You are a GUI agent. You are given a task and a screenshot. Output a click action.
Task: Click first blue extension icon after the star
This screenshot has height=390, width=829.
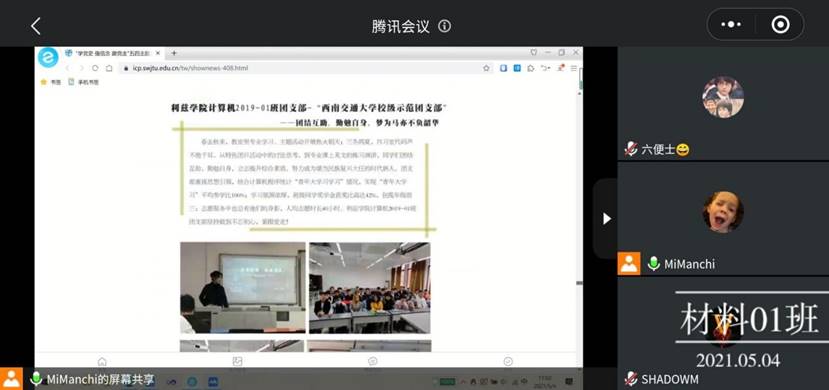pos(503,68)
